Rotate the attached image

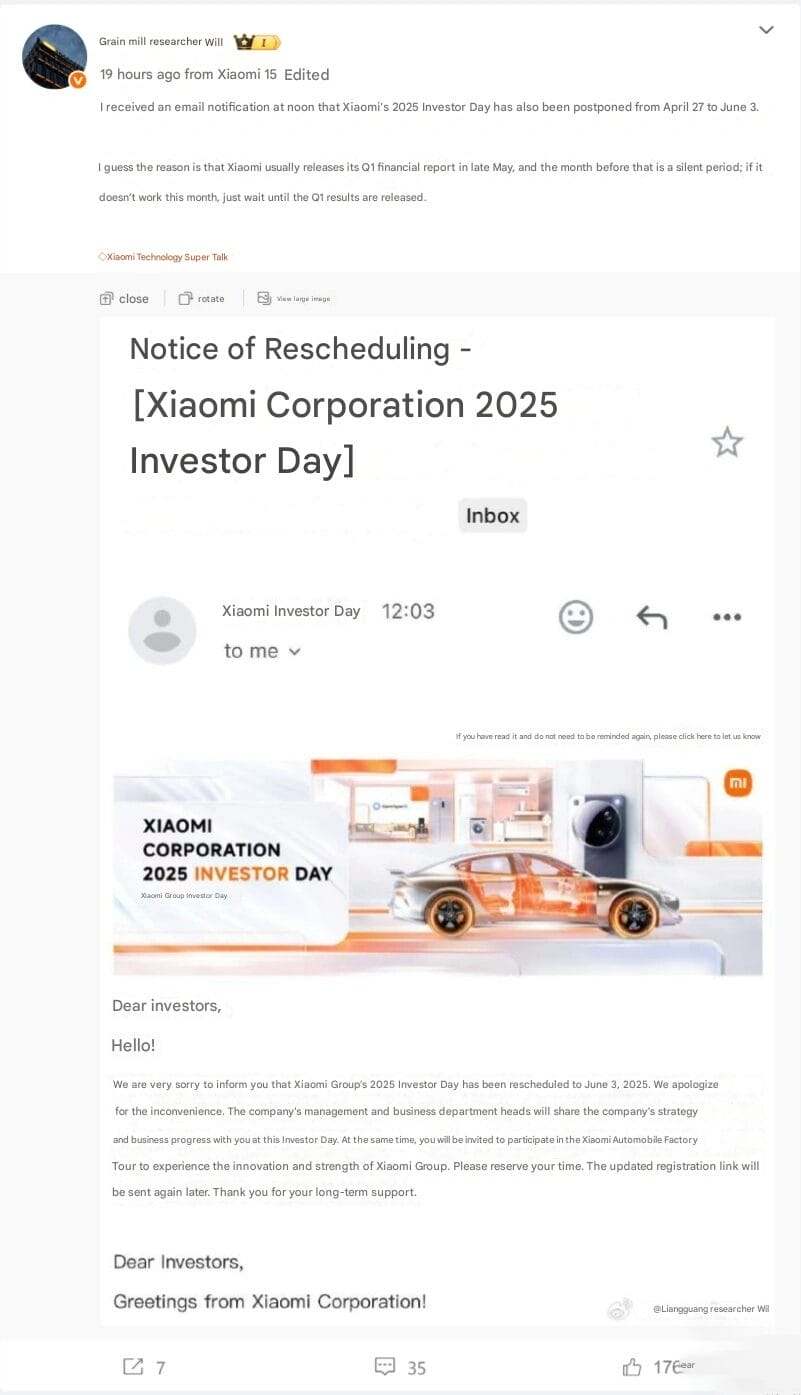[x=201, y=298]
